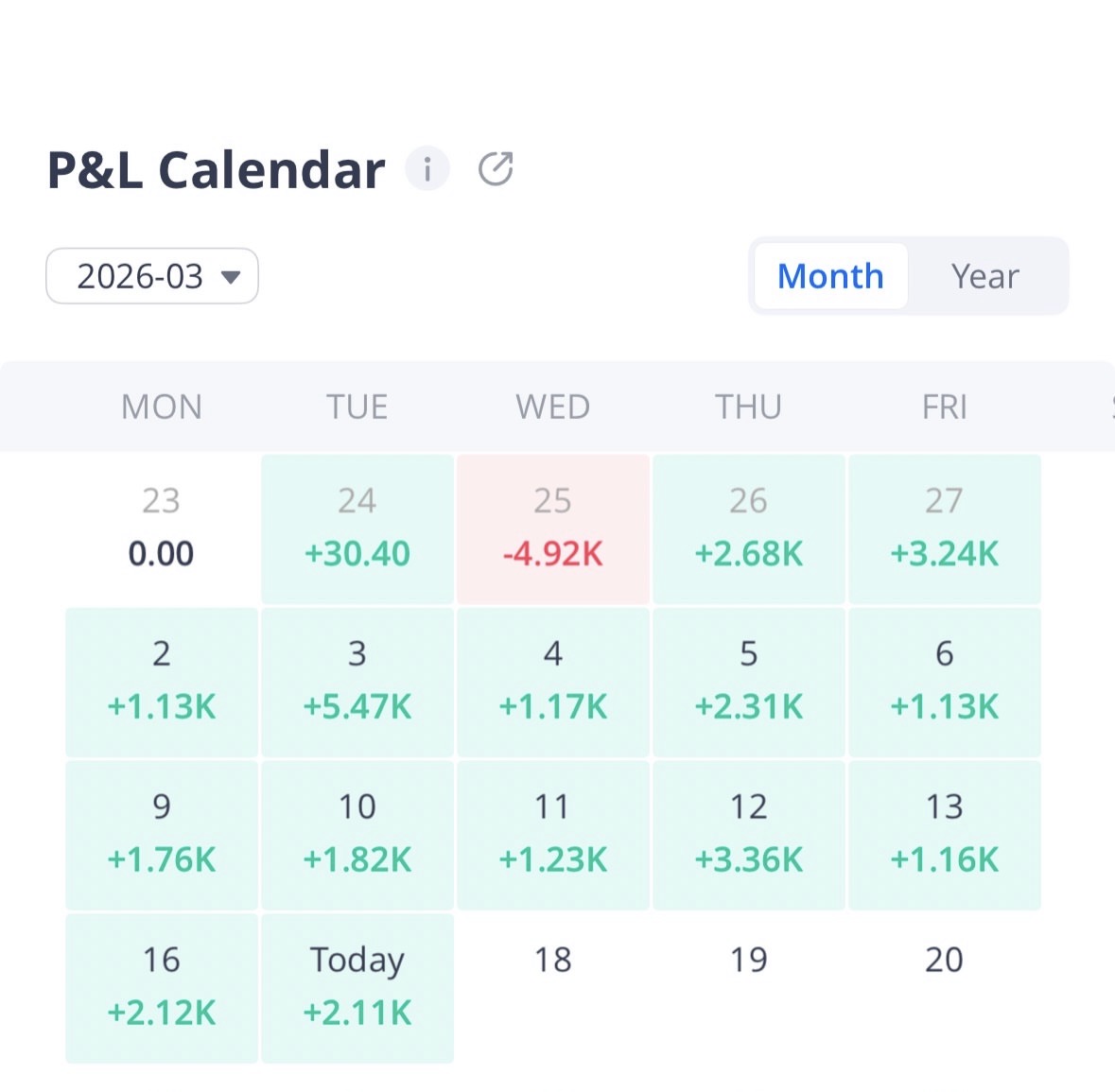Open day 27 with +3.24K

pyautogui.click(x=945, y=529)
